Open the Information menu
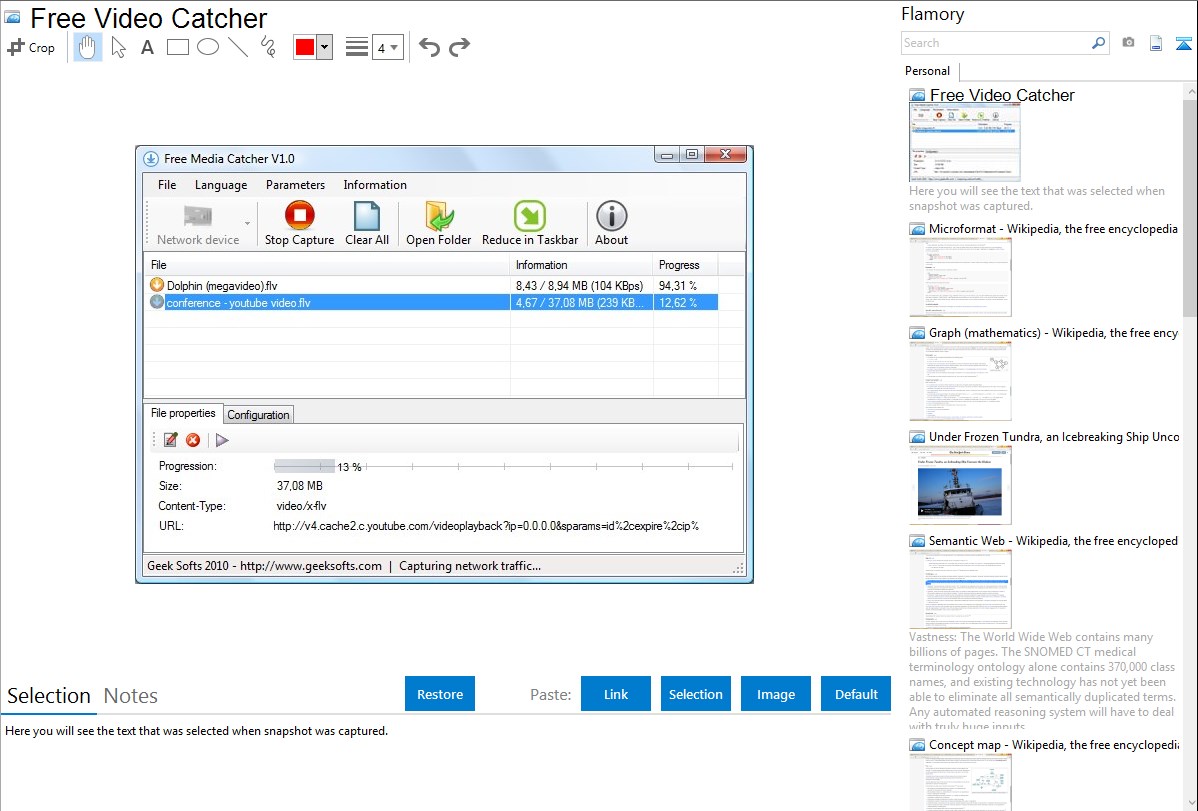The height and width of the screenshot is (811, 1198). [374, 185]
